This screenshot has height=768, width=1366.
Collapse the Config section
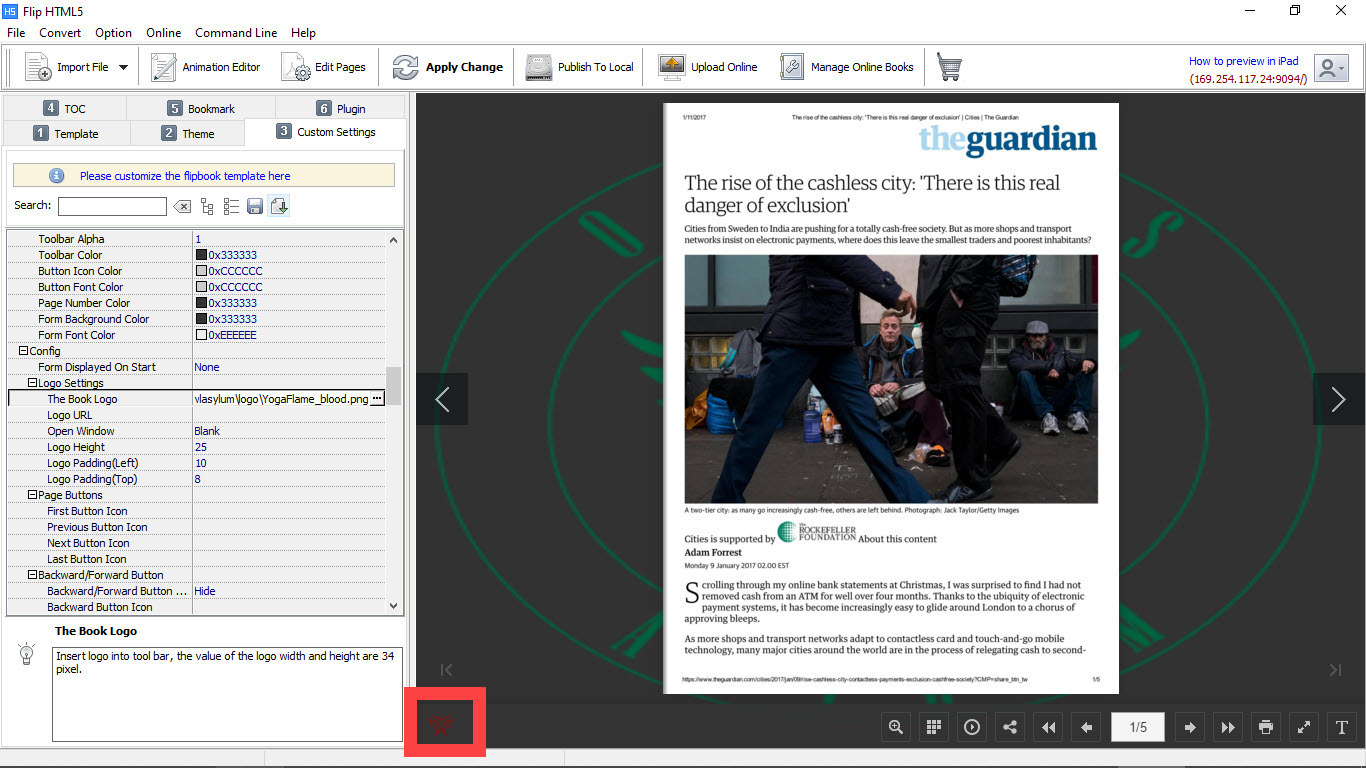point(23,351)
